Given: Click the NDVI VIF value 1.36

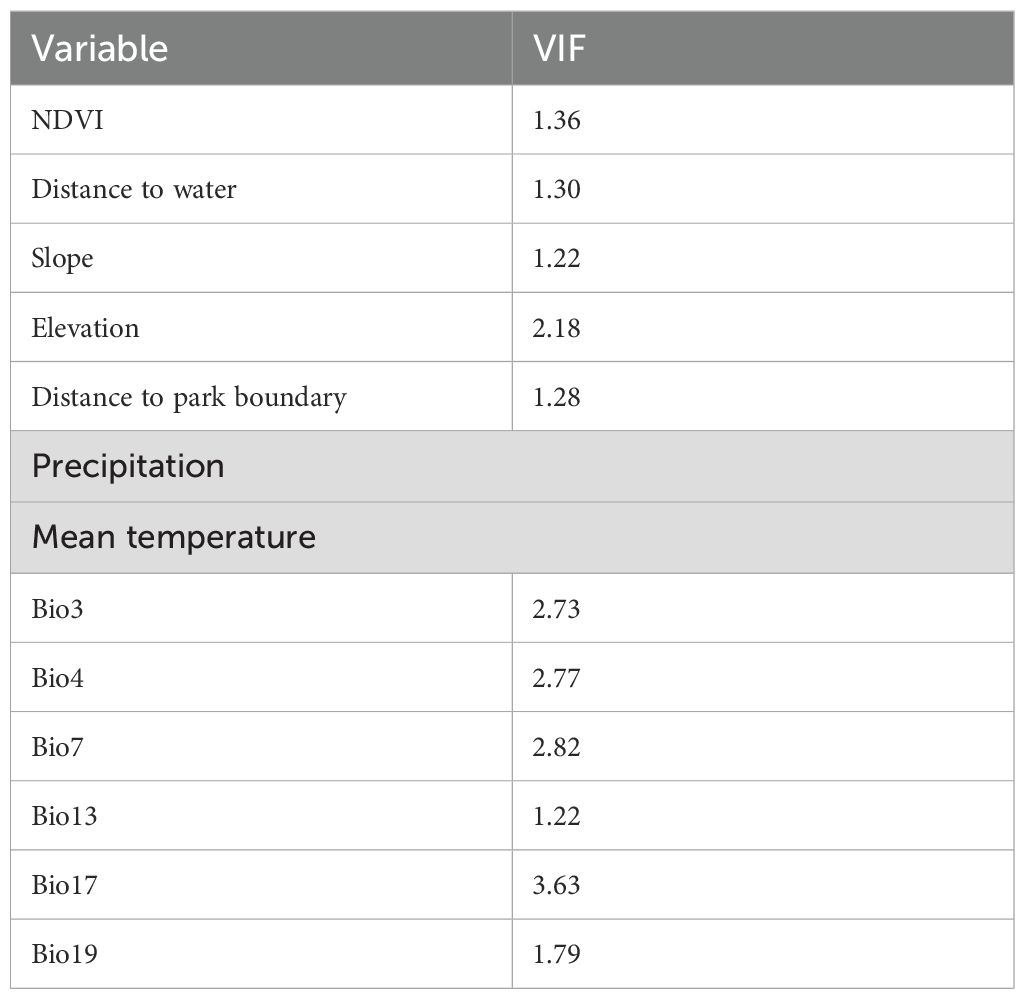Looking at the screenshot, I should [x=556, y=120].
